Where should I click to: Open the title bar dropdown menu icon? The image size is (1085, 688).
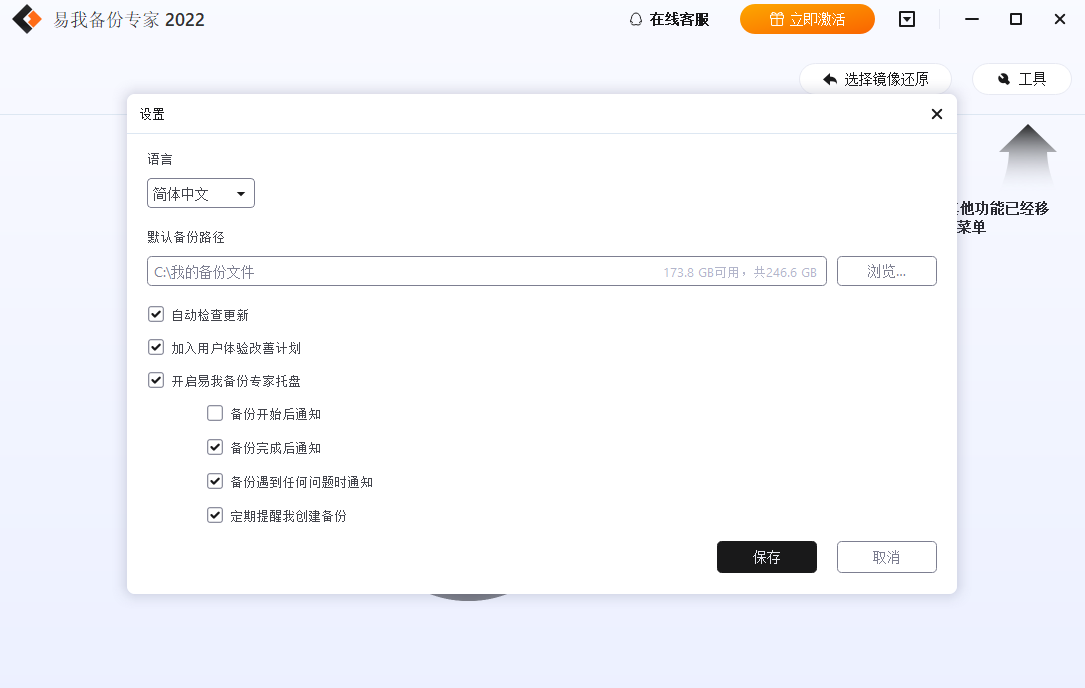(x=906, y=19)
